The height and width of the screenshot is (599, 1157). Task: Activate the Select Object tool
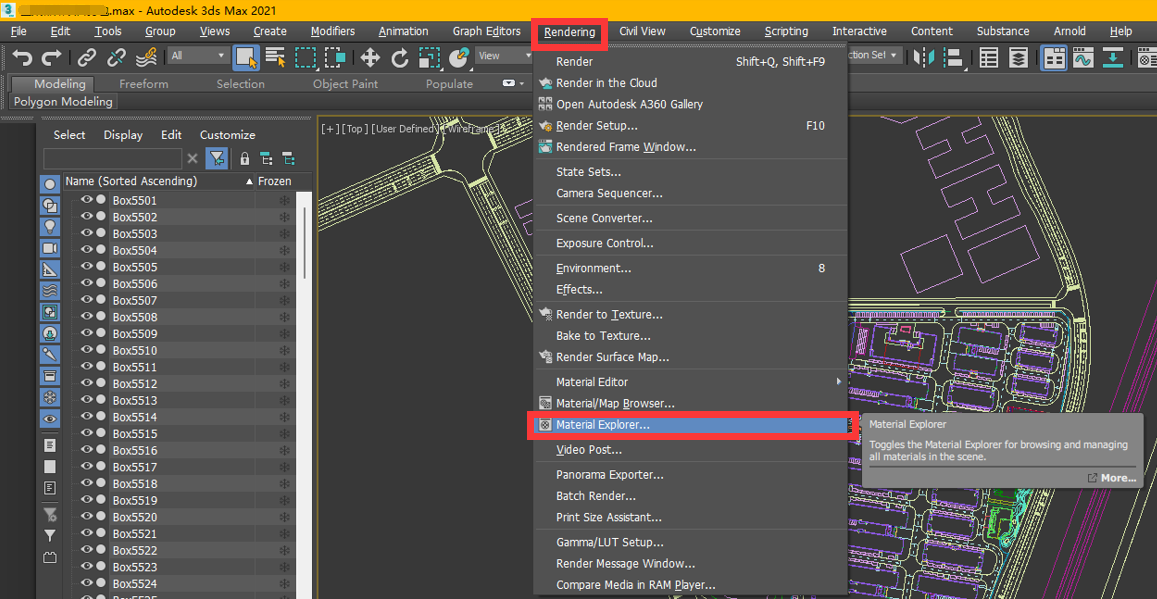pos(246,56)
